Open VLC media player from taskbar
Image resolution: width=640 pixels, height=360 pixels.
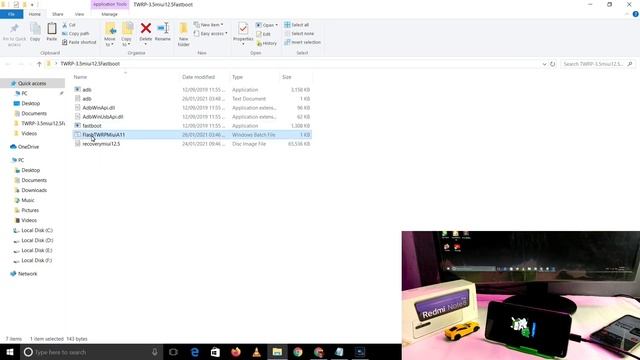(x=256, y=352)
